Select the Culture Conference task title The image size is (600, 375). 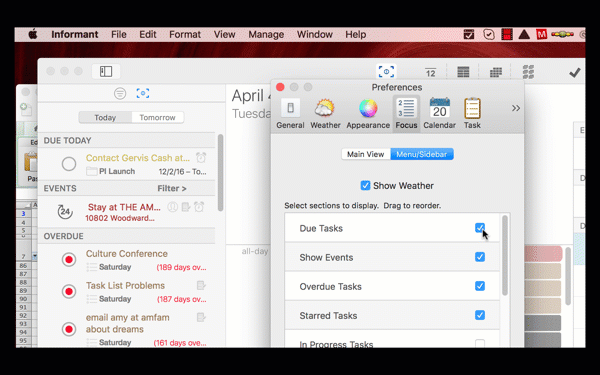pos(127,253)
